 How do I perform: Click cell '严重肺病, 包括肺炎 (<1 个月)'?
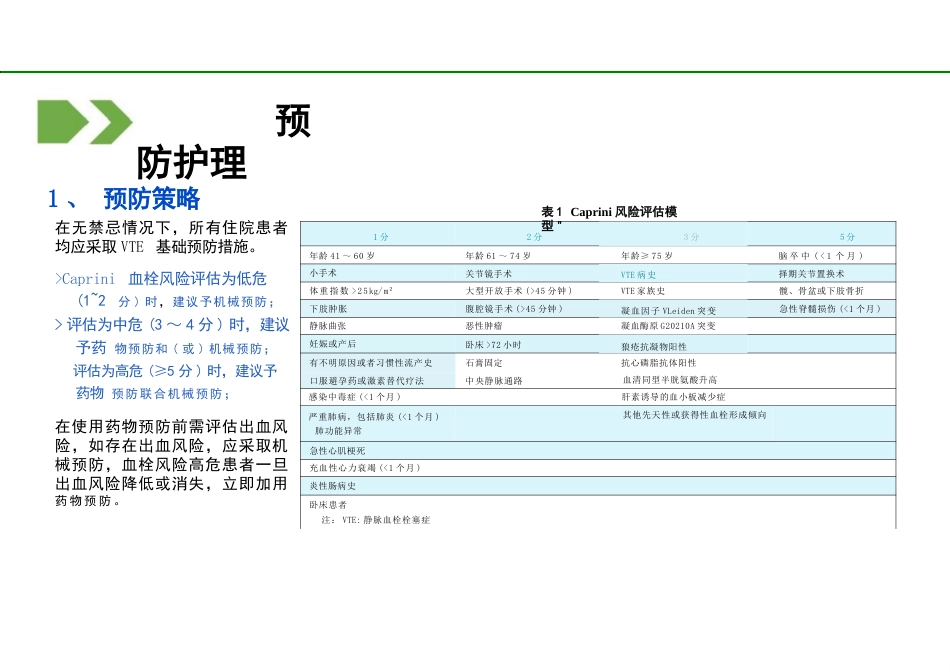pyautogui.click(x=374, y=417)
